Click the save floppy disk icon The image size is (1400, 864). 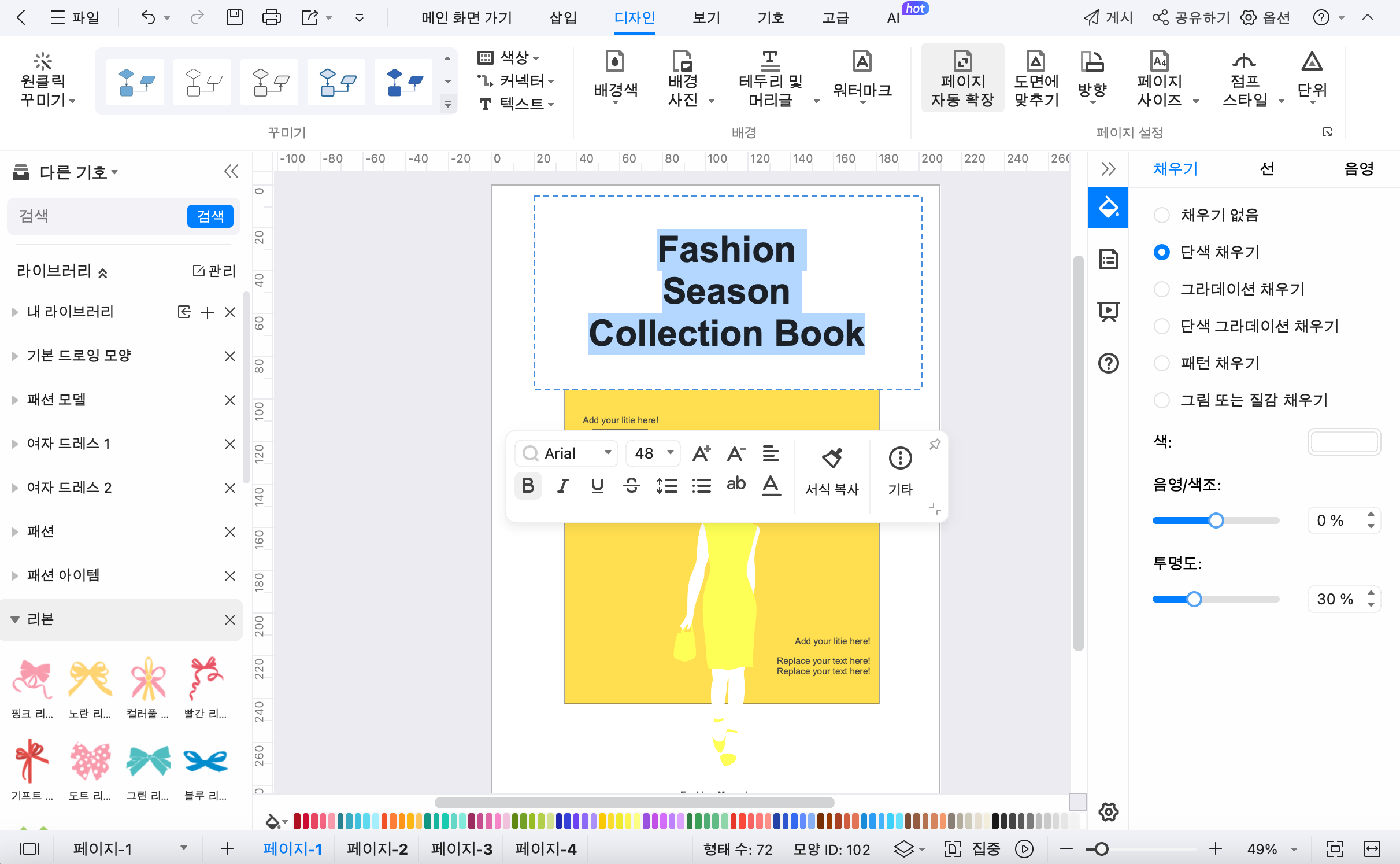click(x=234, y=18)
